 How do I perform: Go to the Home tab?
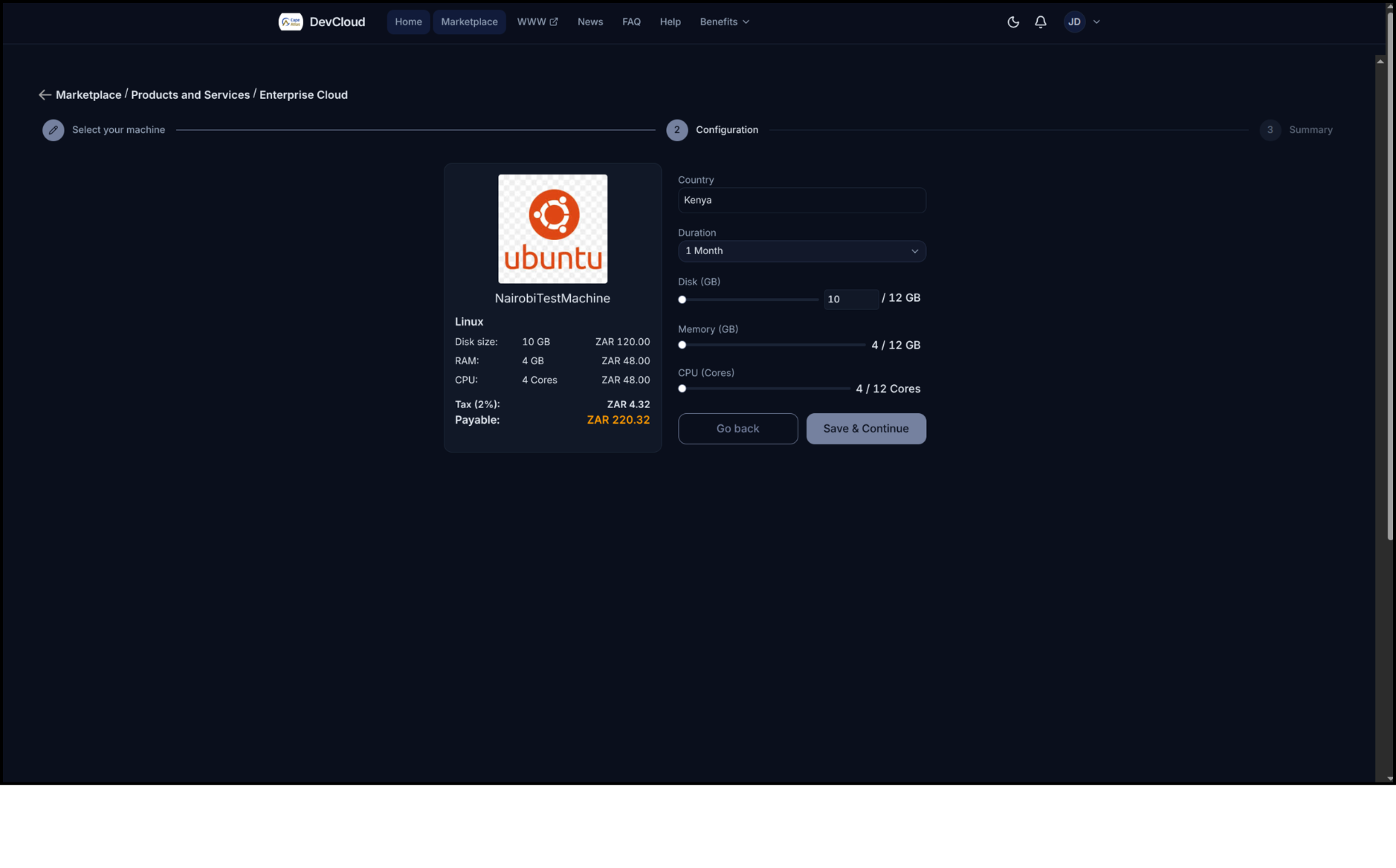(408, 22)
